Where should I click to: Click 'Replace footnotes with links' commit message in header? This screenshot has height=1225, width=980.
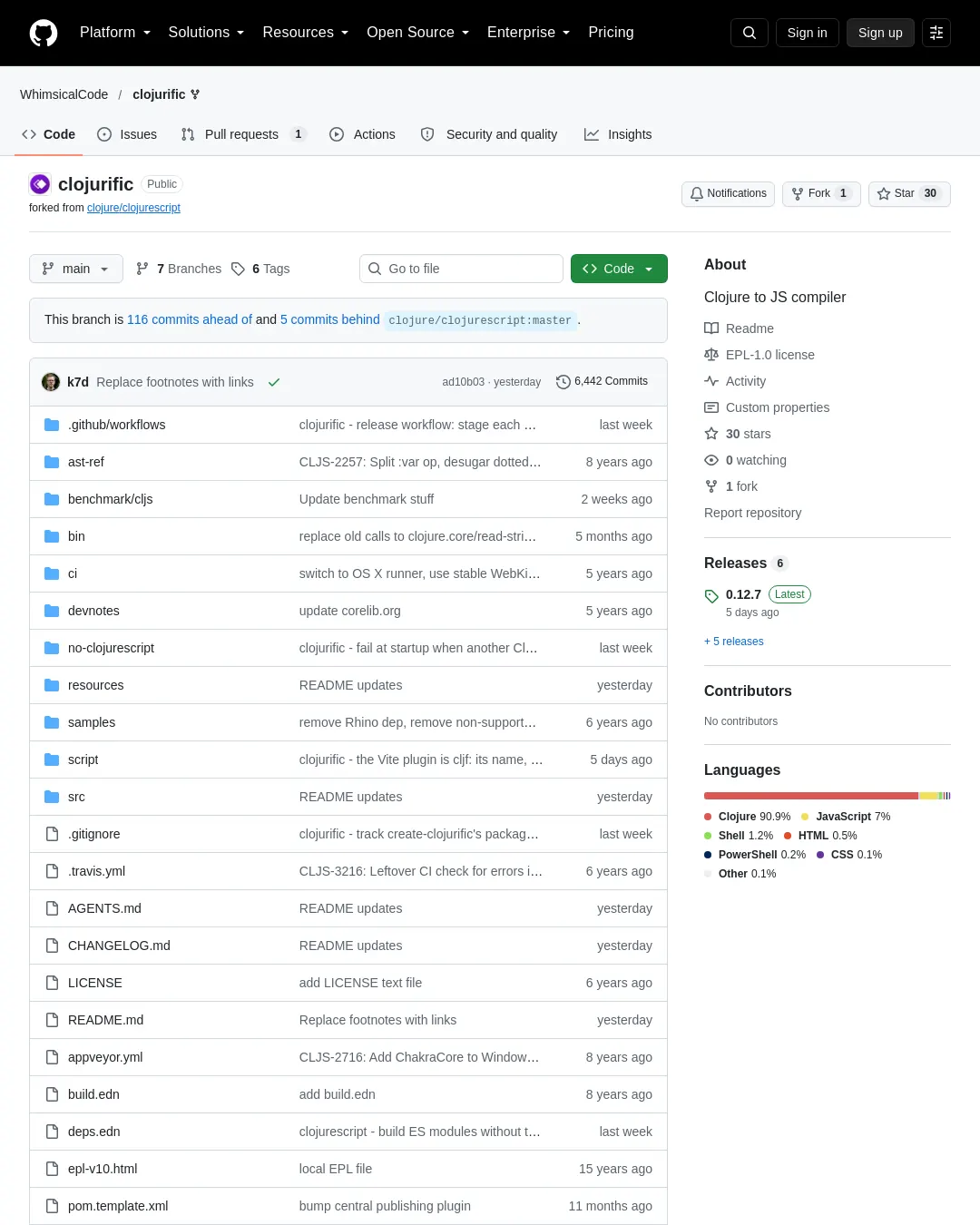(175, 382)
